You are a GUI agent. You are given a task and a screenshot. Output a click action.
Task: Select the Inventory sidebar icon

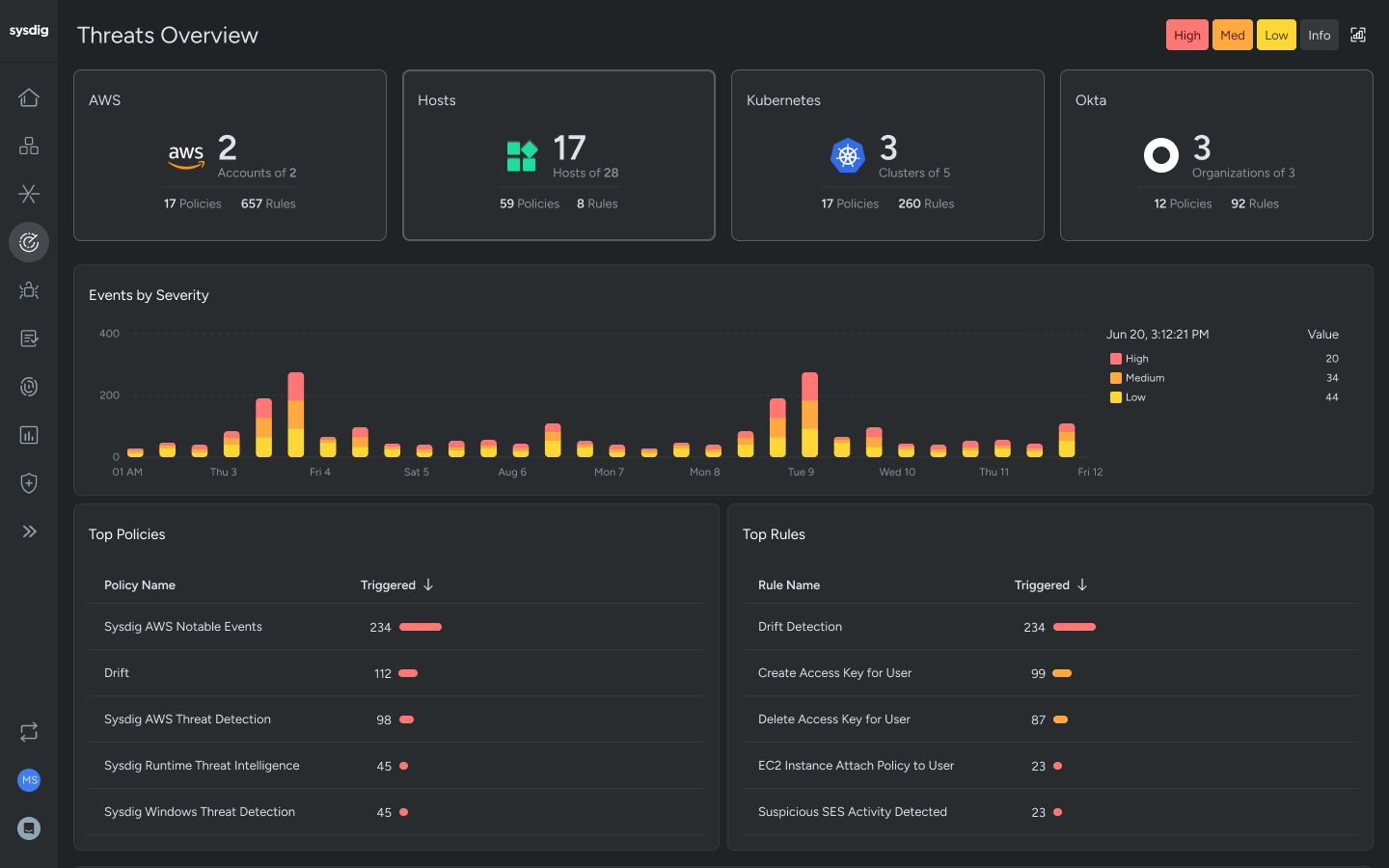[x=29, y=146]
